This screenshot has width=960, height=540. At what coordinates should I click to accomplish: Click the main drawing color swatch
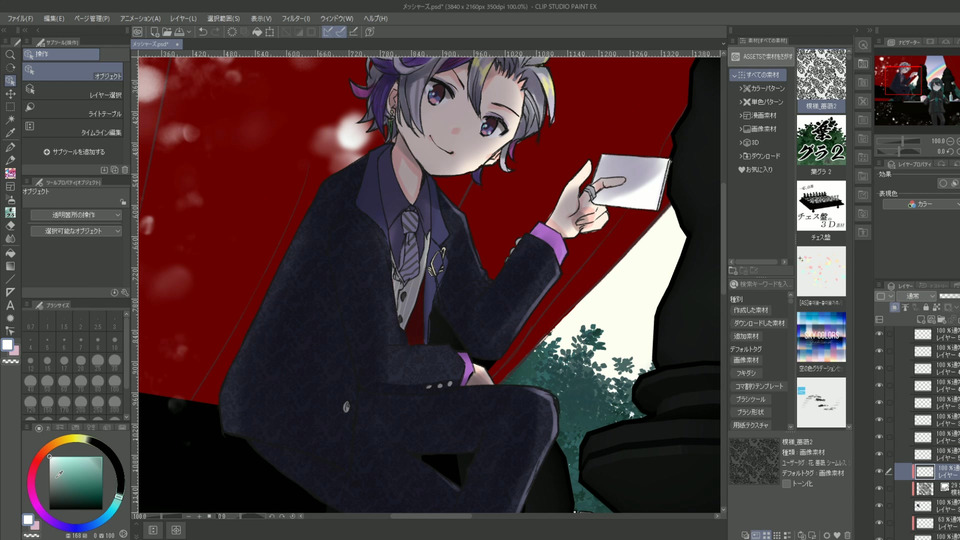[x=7, y=345]
